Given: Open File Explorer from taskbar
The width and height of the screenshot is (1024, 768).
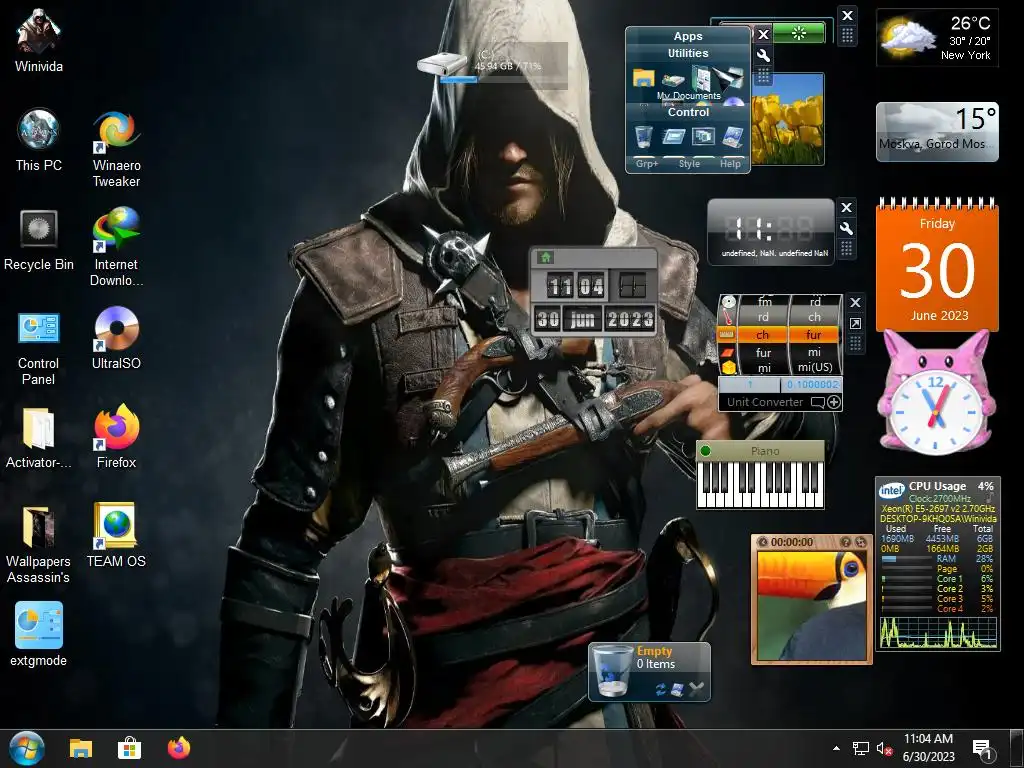Looking at the screenshot, I should [x=81, y=748].
